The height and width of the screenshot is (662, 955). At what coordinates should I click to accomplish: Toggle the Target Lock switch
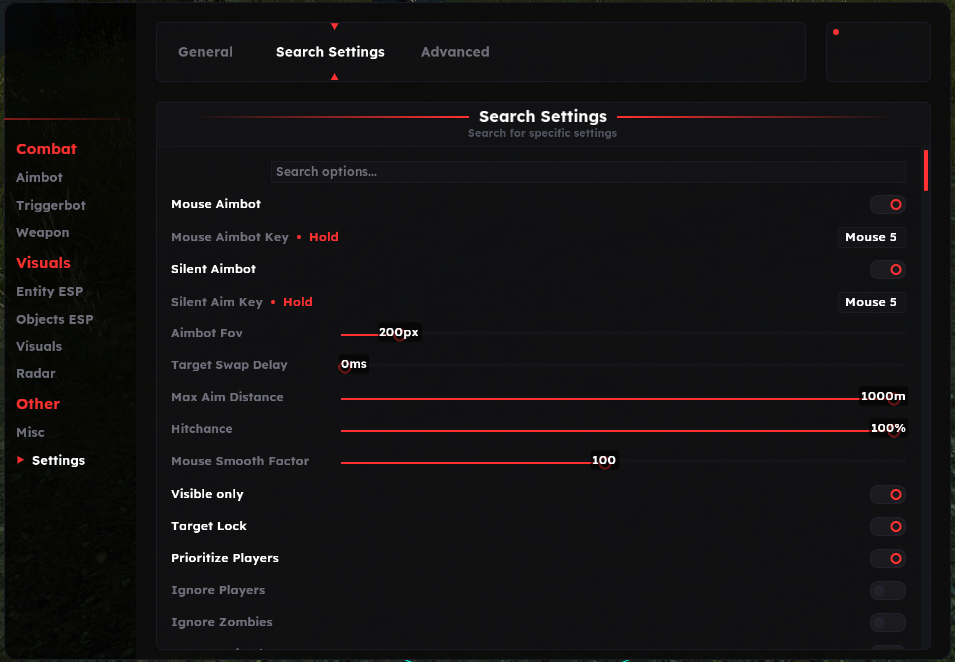pyautogui.click(x=887, y=526)
